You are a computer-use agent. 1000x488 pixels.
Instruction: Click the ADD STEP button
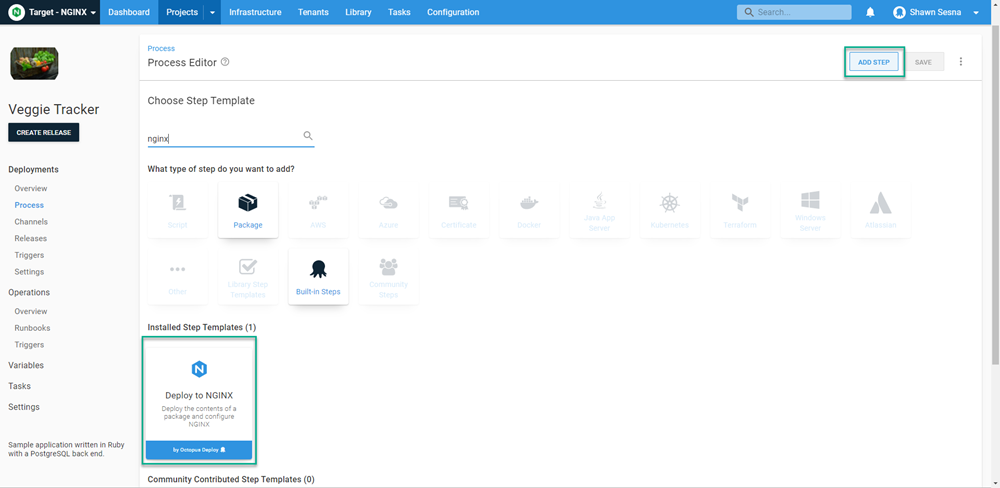pyautogui.click(x=874, y=62)
